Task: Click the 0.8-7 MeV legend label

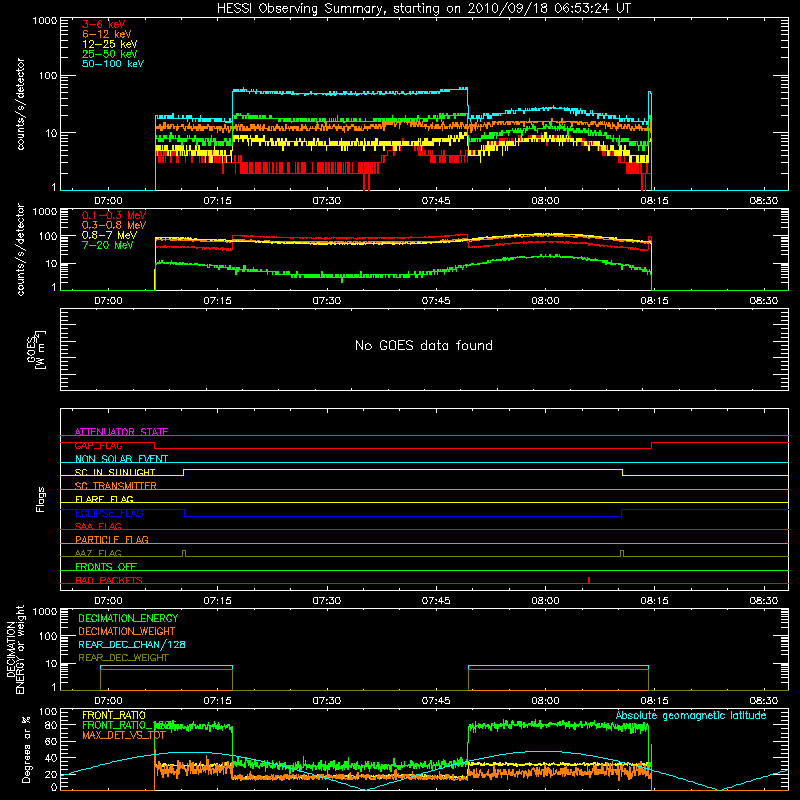Action: (x=110, y=235)
